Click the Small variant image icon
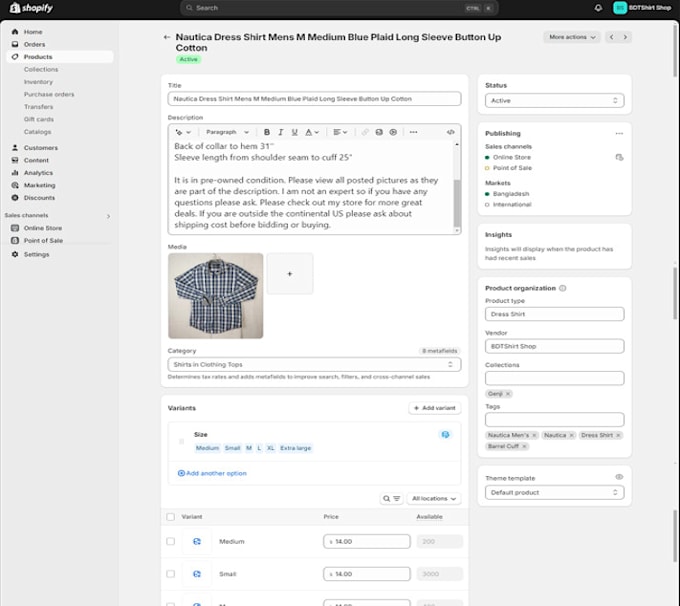 [x=197, y=574]
